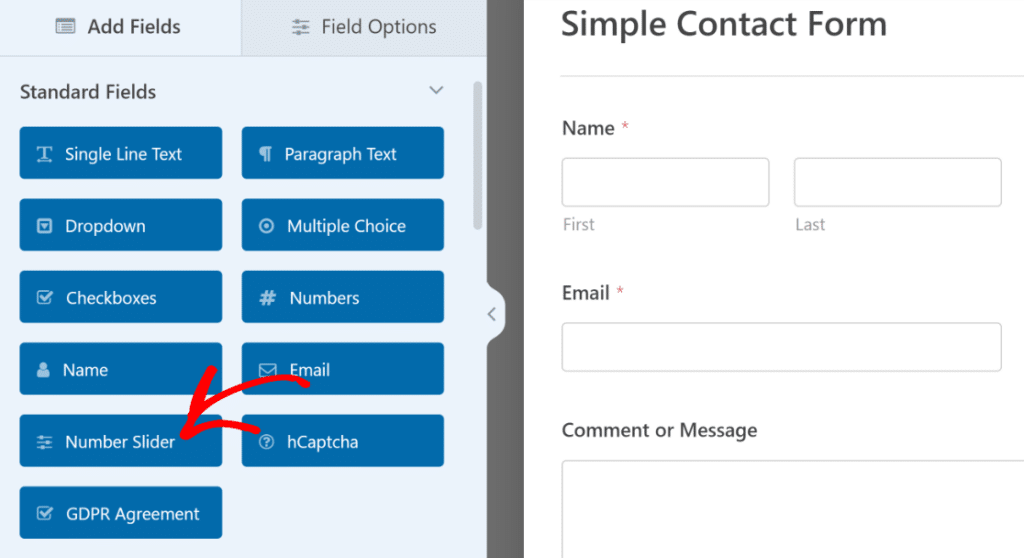Click the GDPR Agreement checkbox icon

[x=44, y=514]
